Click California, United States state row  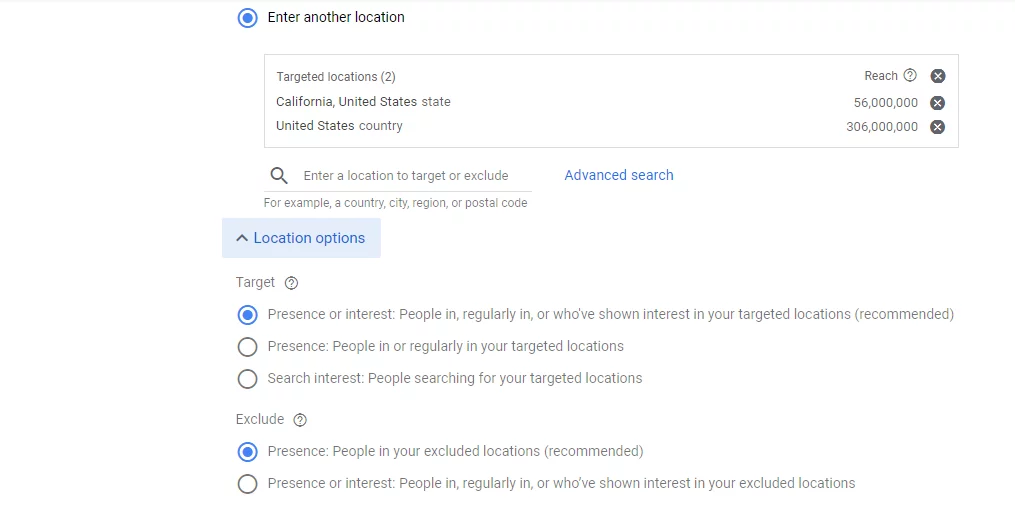[610, 102]
